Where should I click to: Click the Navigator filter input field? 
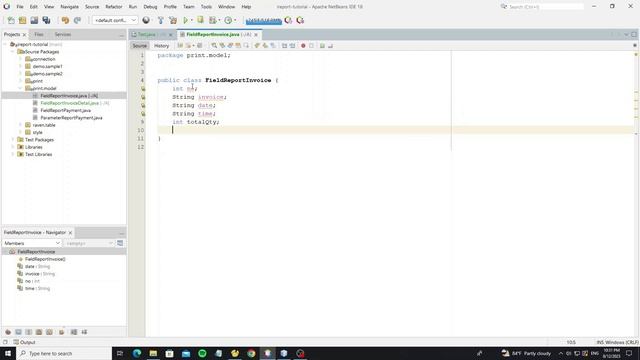point(88,243)
